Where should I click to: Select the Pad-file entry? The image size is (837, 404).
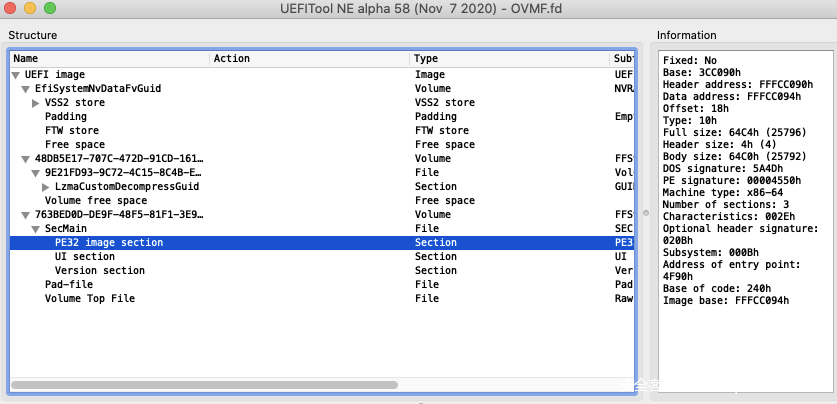pyautogui.click(x=69, y=285)
